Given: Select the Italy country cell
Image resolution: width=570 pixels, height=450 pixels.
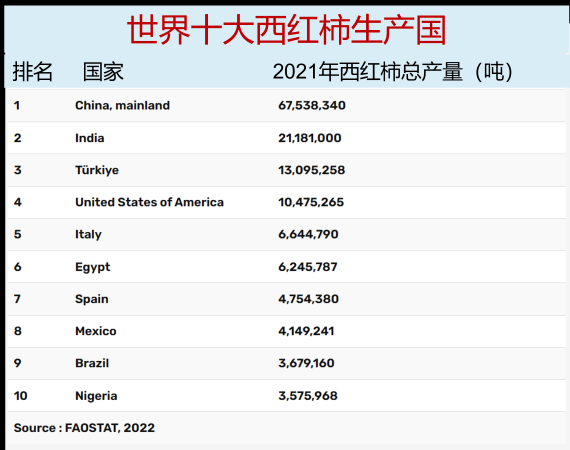Looking at the screenshot, I should (x=88, y=234).
